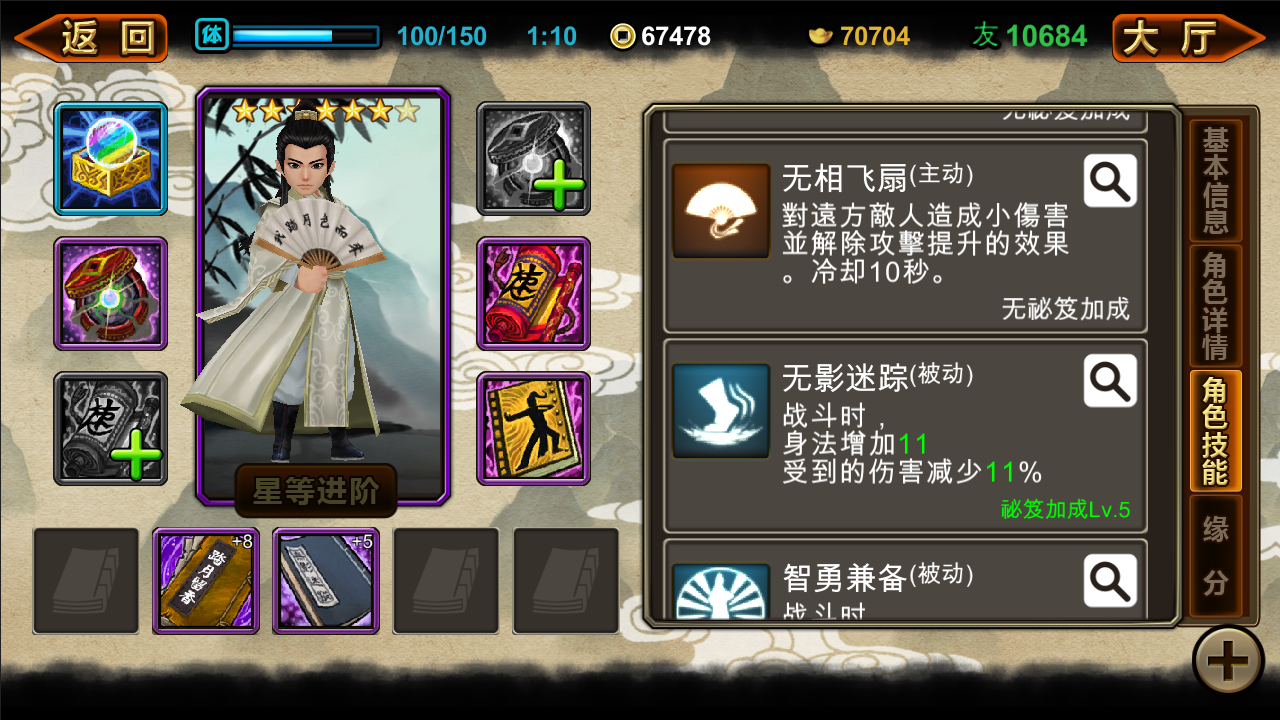The height and width of the screenshot is (720, 1280).
Task: Inspect 无影迷踪 skill with magnifier
Action: [x=1110, y=381]
